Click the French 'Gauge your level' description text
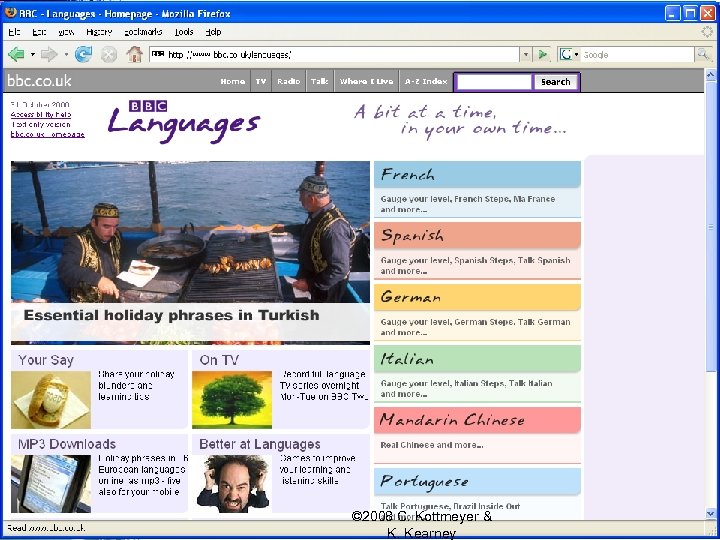The image size is (720, 540). coord(468,204)
